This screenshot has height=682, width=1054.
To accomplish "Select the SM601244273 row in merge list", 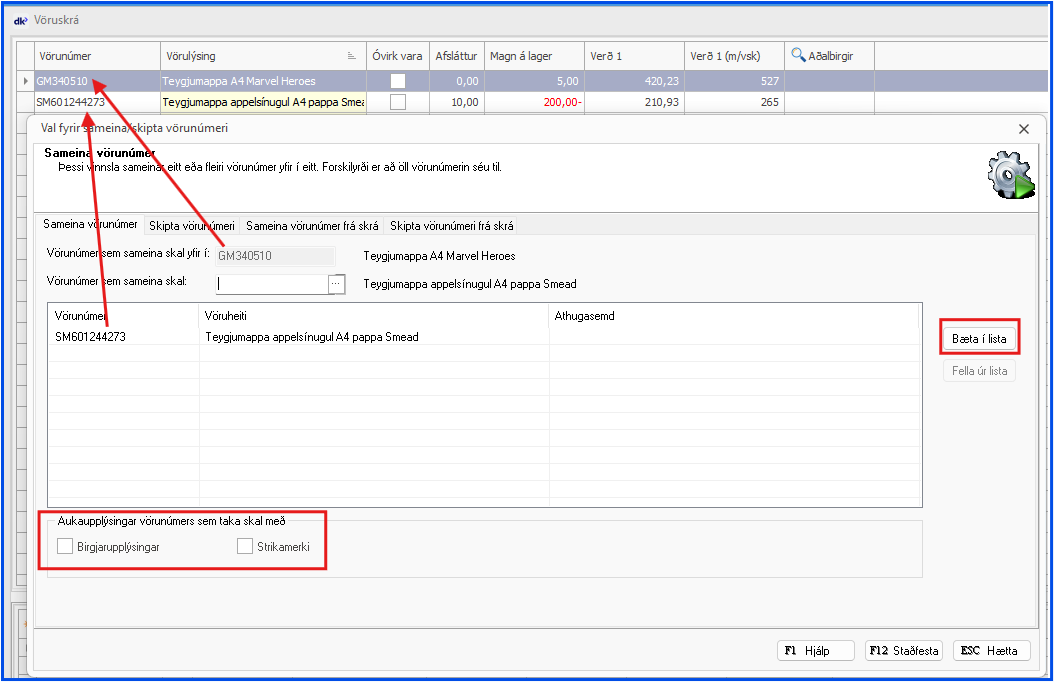I will 300,337.
